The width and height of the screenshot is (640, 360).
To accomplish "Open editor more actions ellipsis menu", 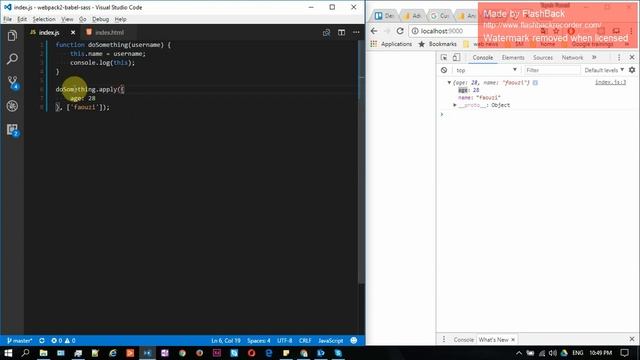I will coord(356,32).
